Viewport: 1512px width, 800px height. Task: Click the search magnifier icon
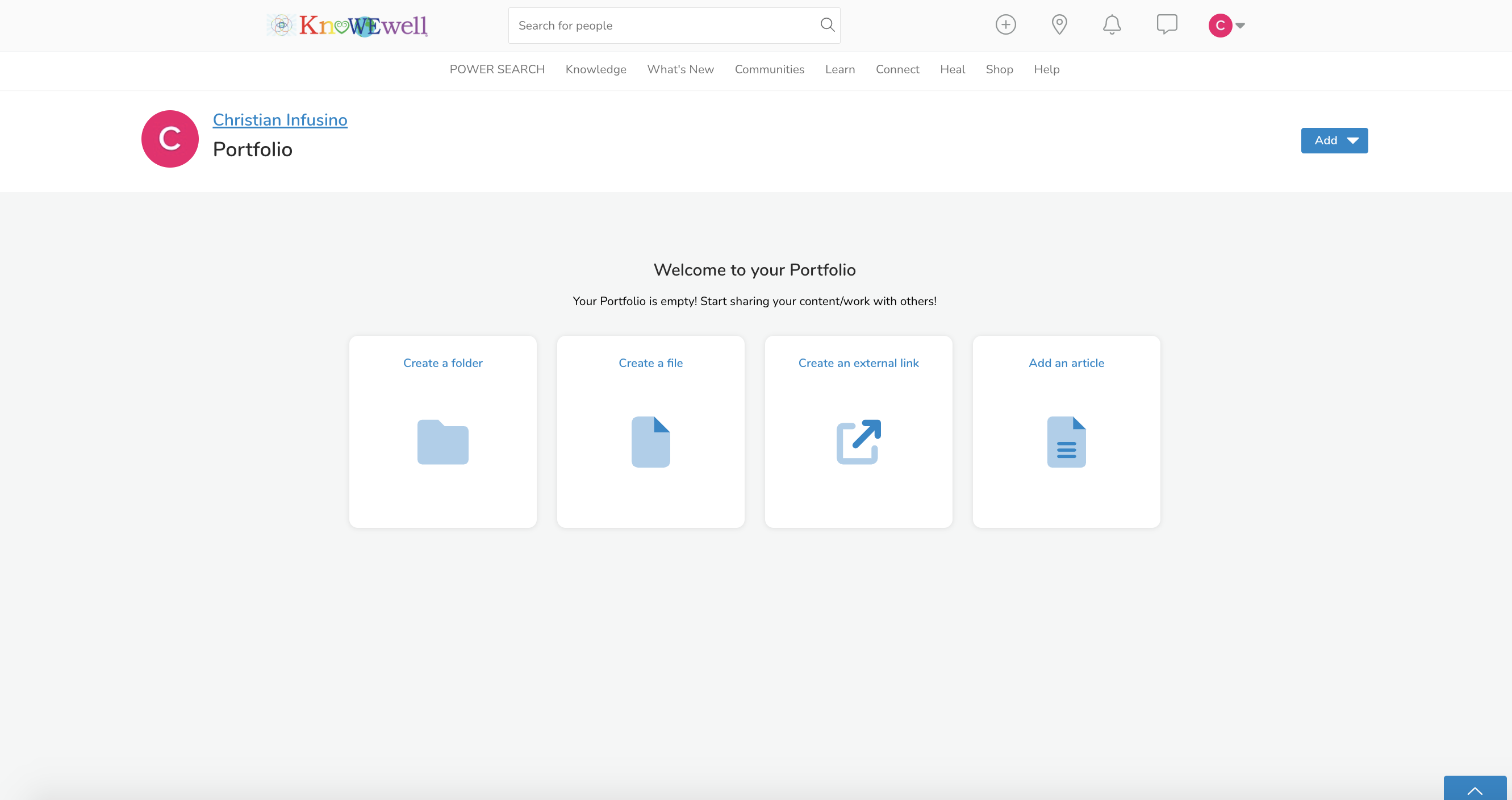click(827, 24)
